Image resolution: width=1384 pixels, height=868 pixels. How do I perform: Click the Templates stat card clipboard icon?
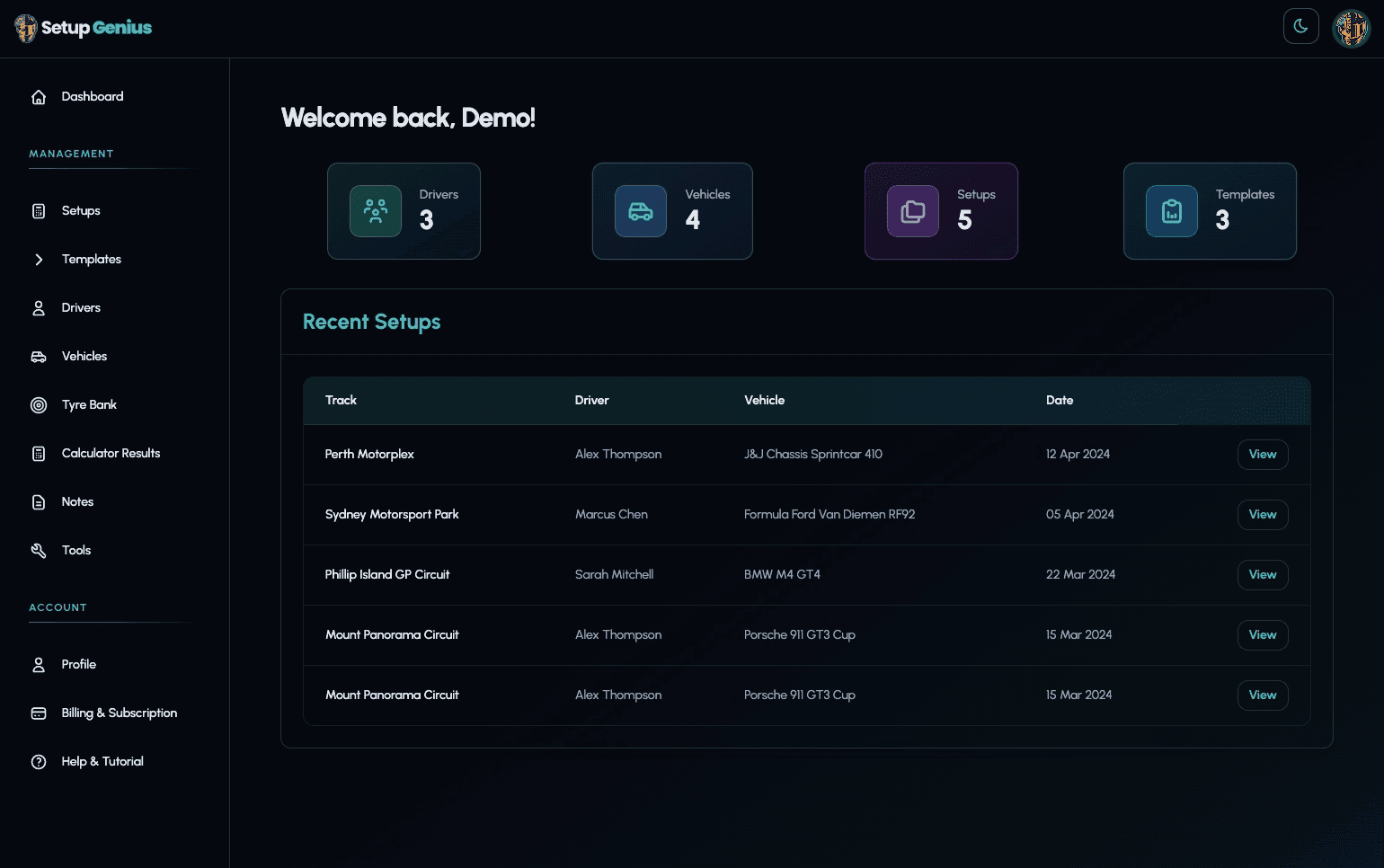click(1172, 211)
